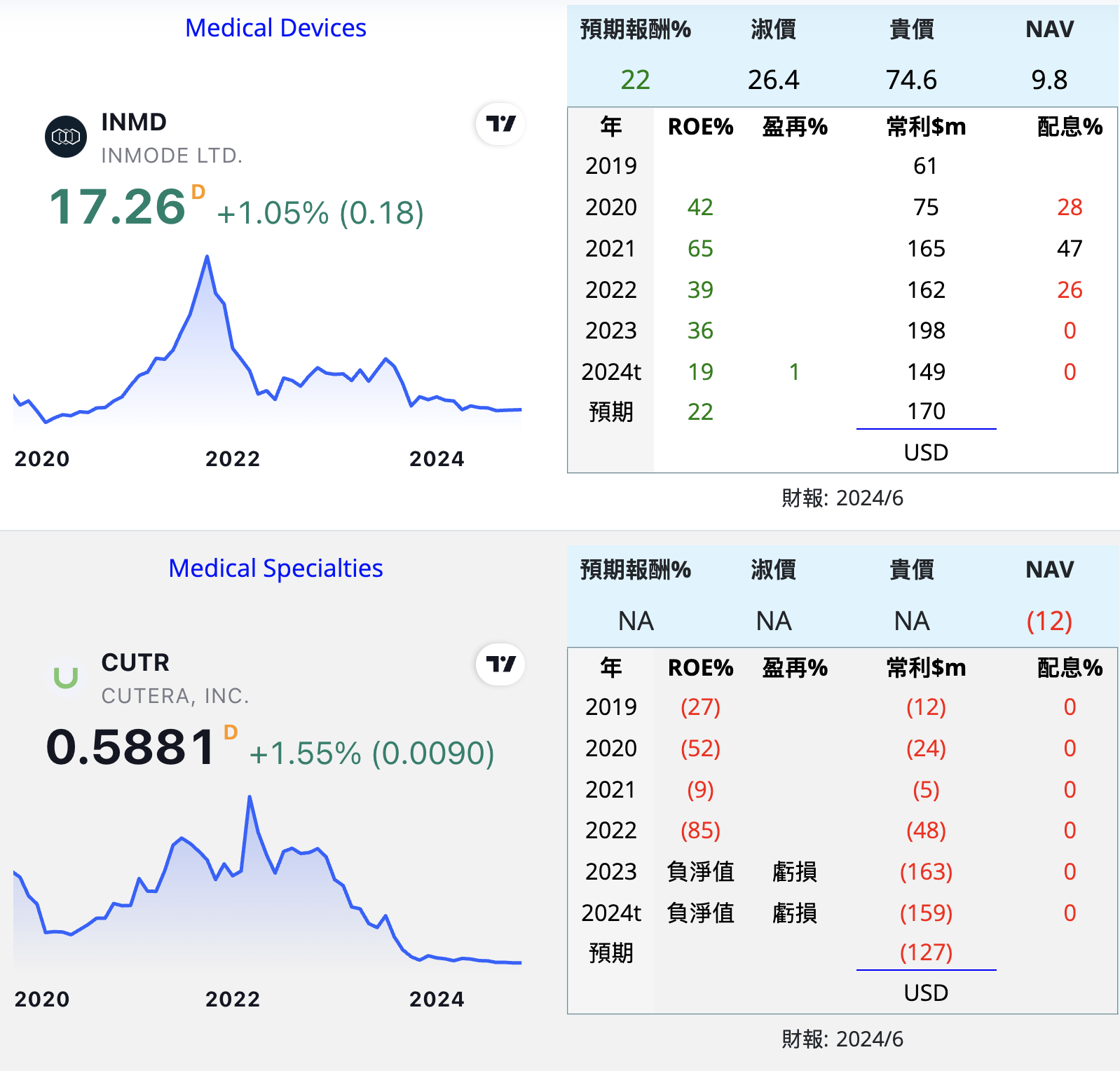The height and width of the screenshot is (1071, 1120).
Task: Click the 財報: 2024/6 label under INMD table
Action: coord(842,498)
